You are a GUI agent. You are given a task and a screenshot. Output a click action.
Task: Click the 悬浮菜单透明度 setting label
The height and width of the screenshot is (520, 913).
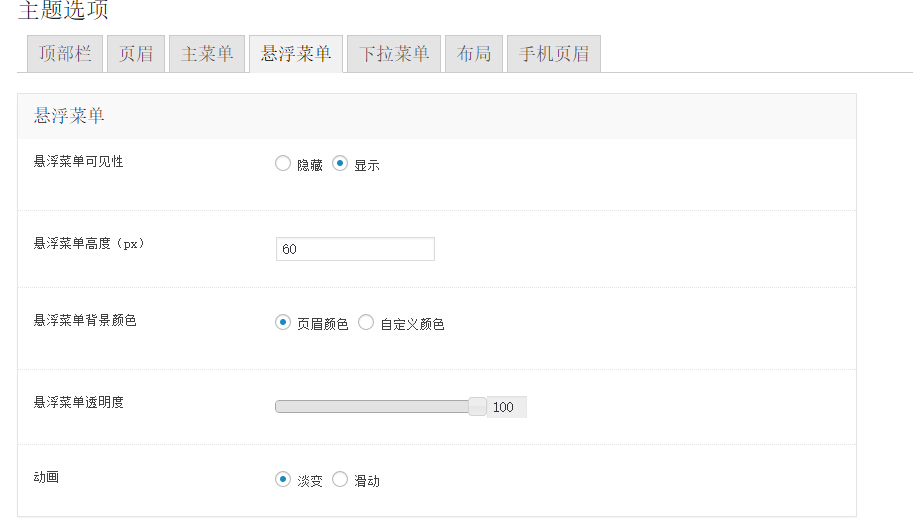click(79, 402)
